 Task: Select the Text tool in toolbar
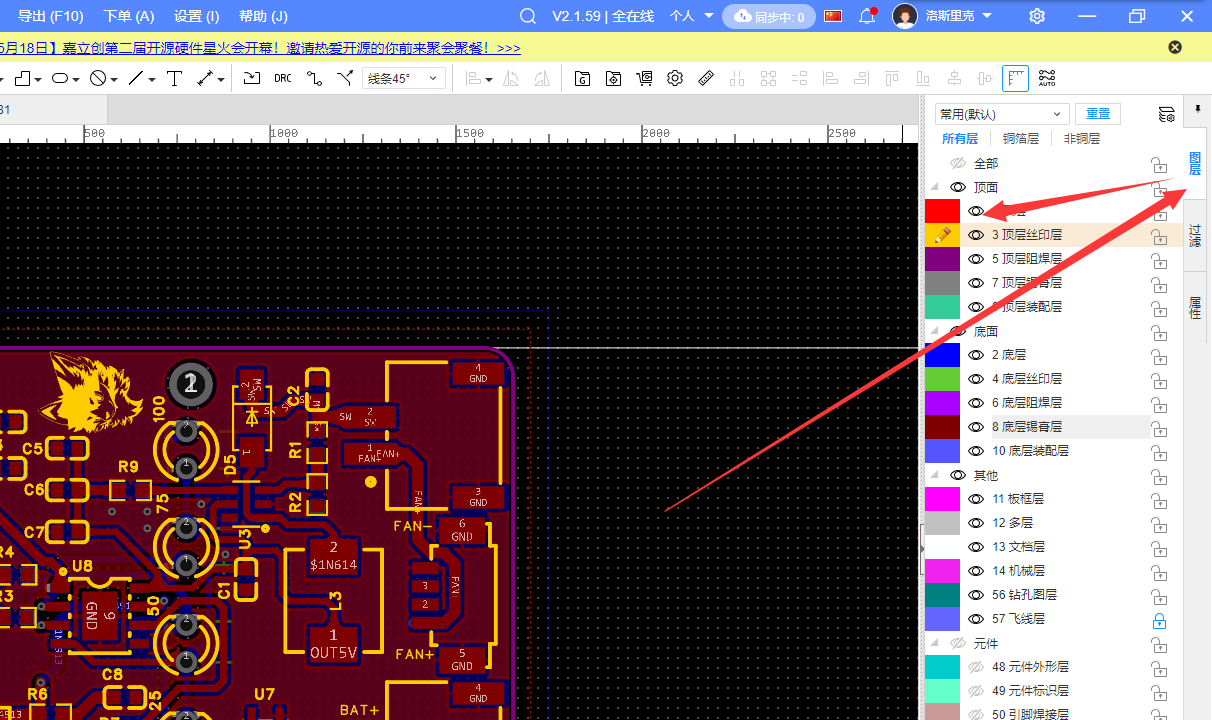174,78
